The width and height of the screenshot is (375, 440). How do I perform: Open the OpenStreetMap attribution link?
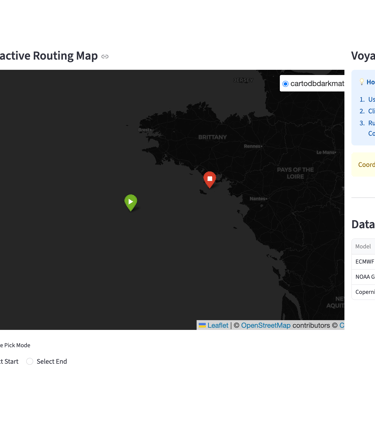[x=266, y=325]
